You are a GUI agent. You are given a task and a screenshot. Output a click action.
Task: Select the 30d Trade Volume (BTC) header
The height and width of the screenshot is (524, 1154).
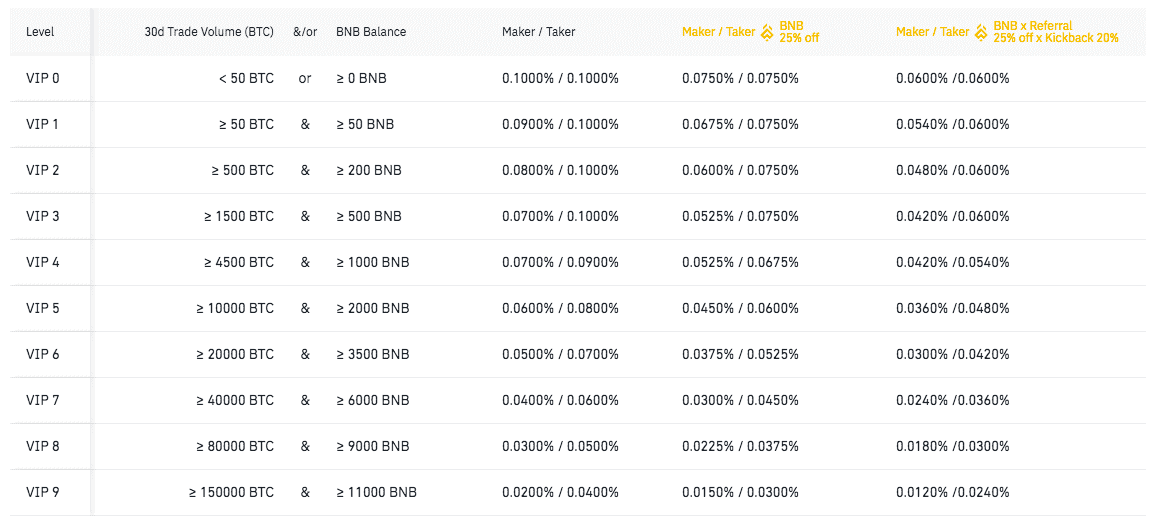coord(209,32)
